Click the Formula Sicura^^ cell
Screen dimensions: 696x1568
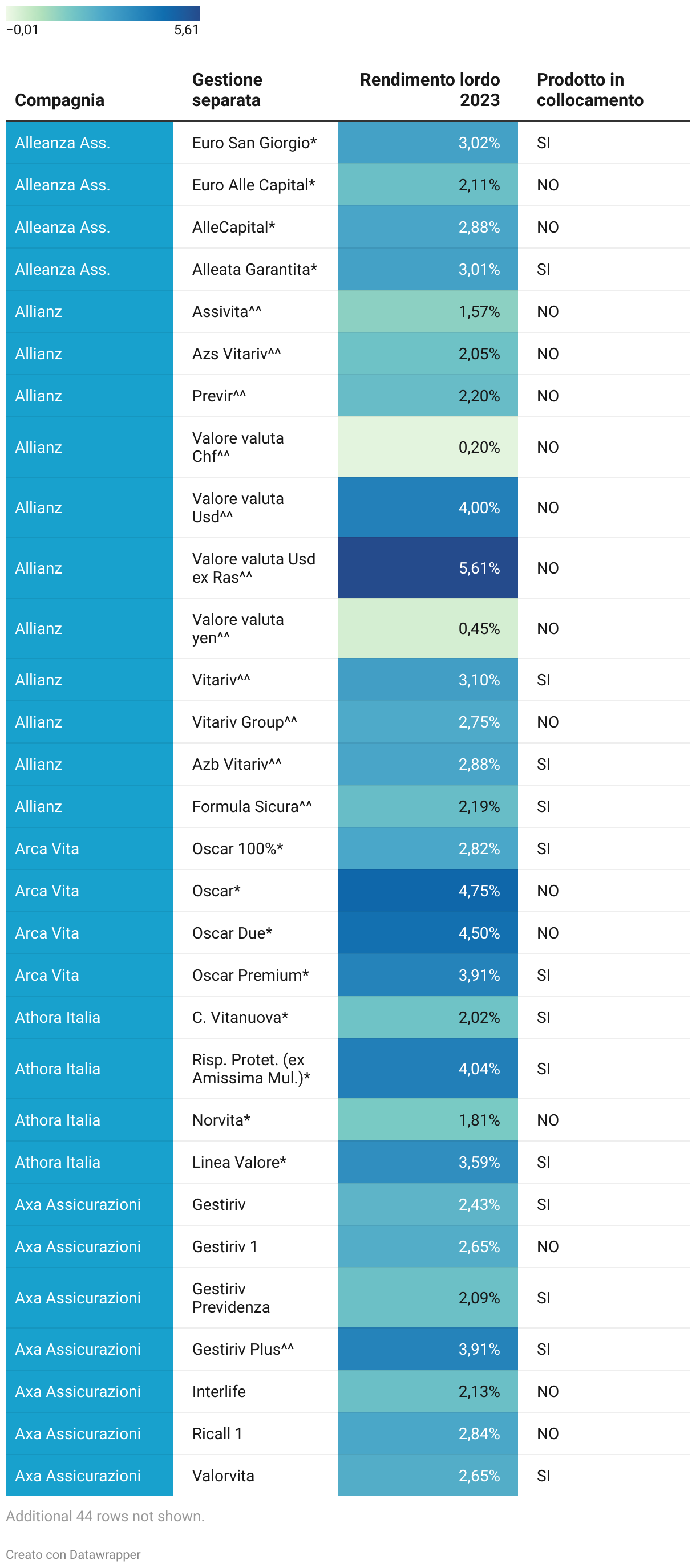[x=252, y=806]
